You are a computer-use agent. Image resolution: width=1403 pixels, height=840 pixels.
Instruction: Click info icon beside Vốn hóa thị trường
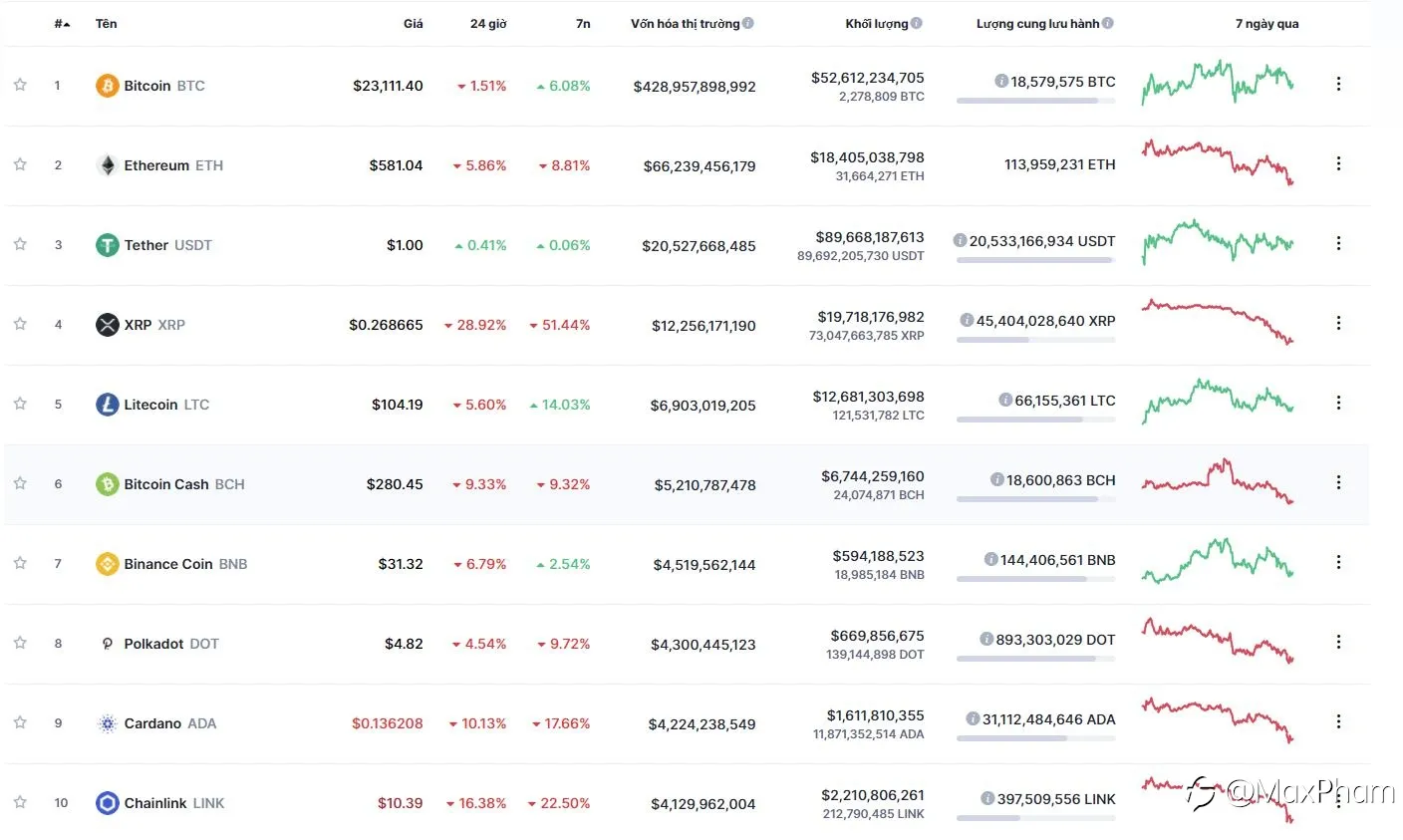click(x=748, y=23)
